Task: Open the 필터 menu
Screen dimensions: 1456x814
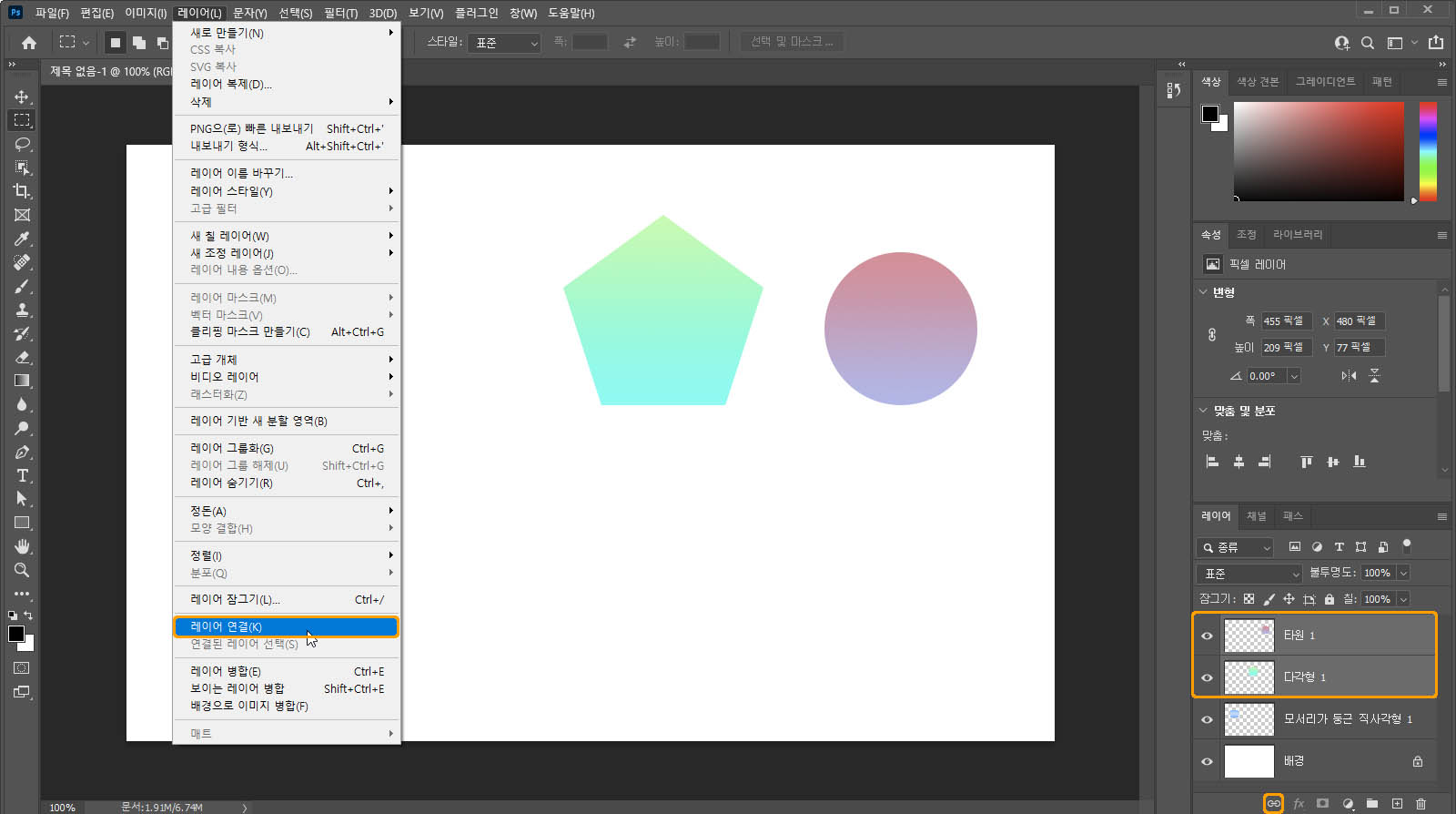Action: tap(340, 13)
